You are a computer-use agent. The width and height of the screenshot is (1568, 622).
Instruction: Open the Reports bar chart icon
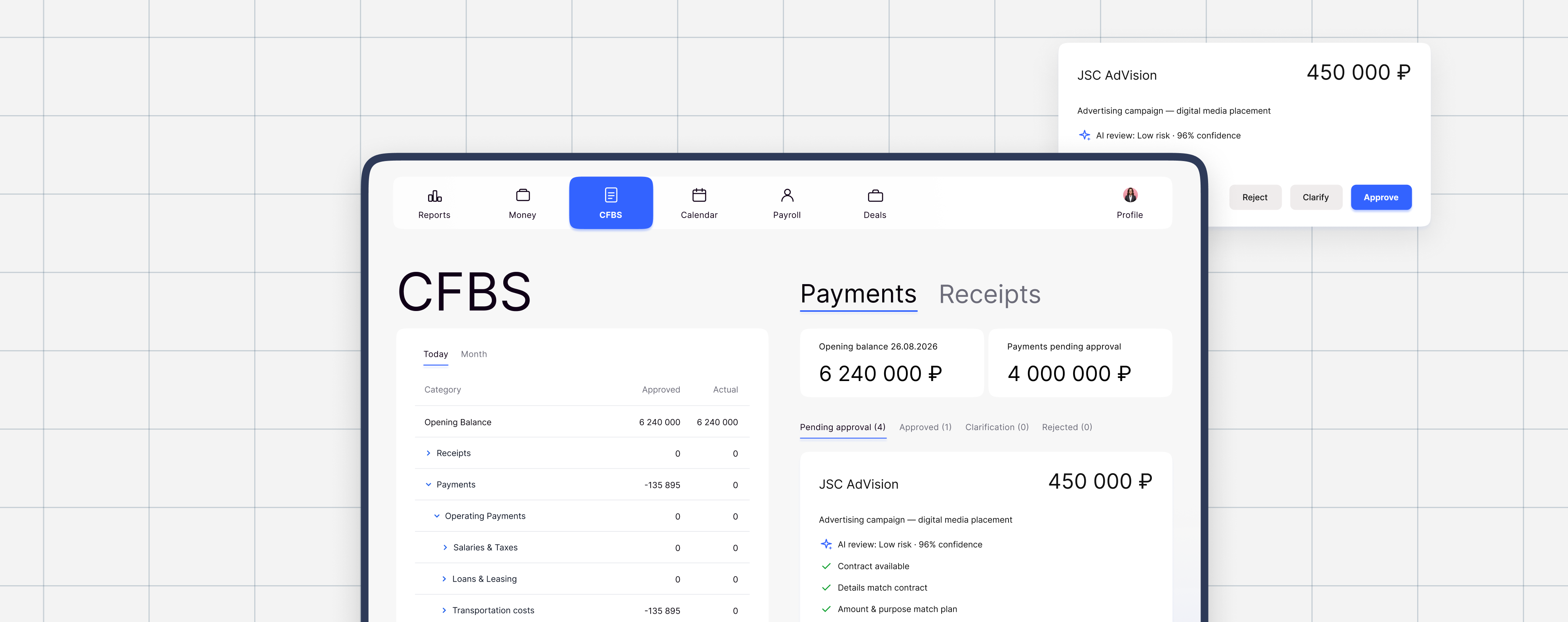coord(435,195)
